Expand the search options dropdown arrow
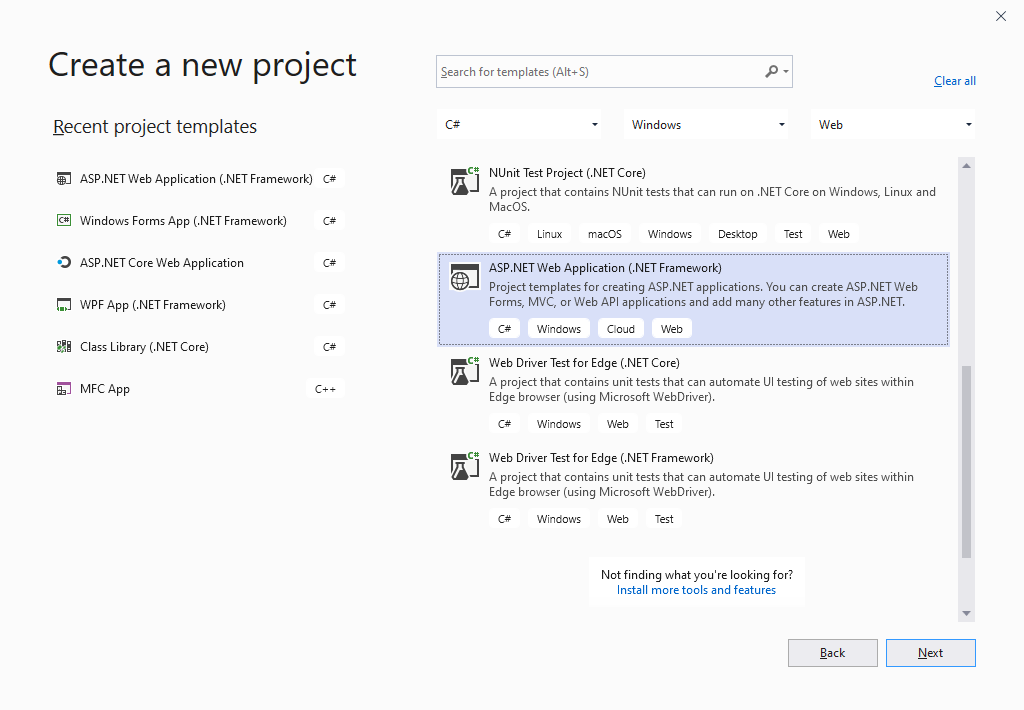Viewport: 1024px width, 710px height. 786,72
